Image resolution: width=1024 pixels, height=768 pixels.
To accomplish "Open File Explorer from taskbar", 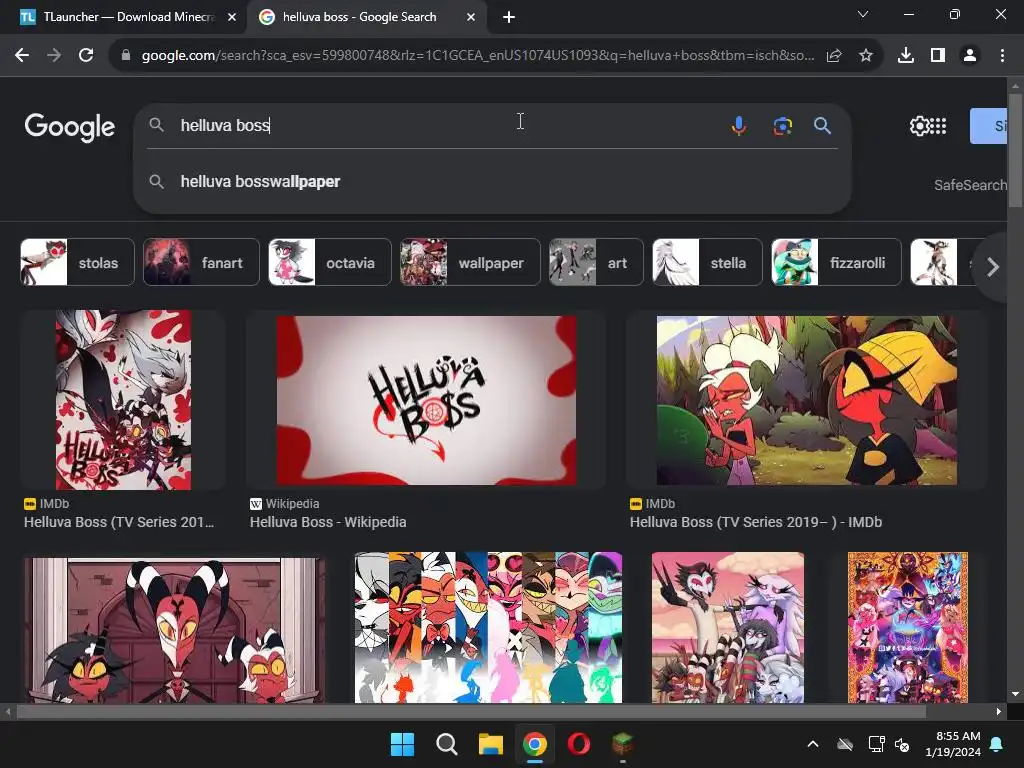I will [490, 744].
